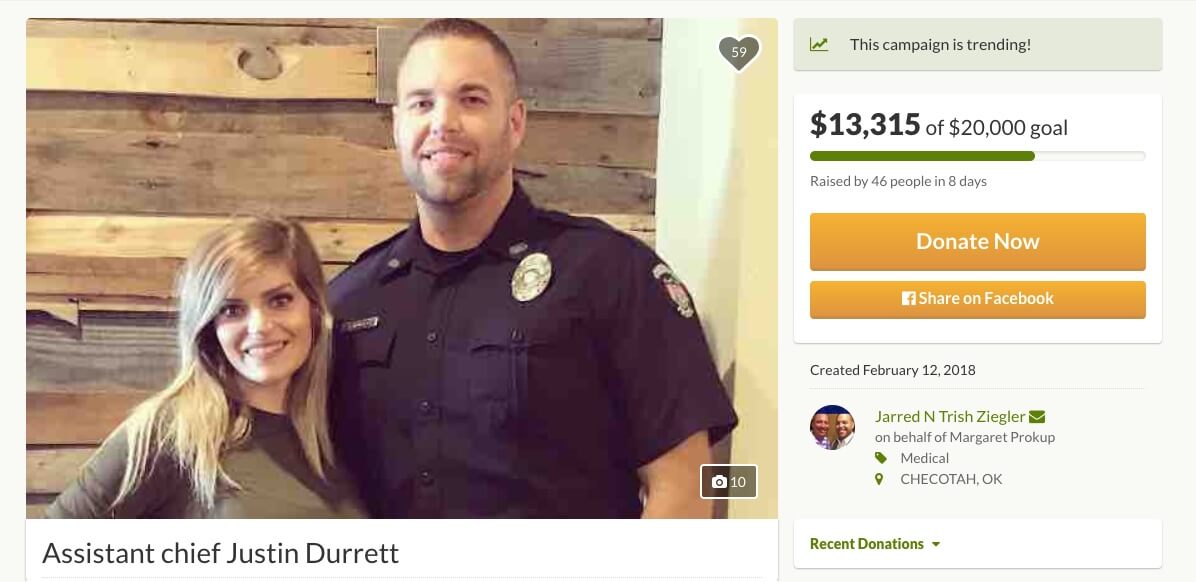Click the location pin icon beside CHECOTAH
This screenshot has width=1196, height=582.
tap(879, 479)
